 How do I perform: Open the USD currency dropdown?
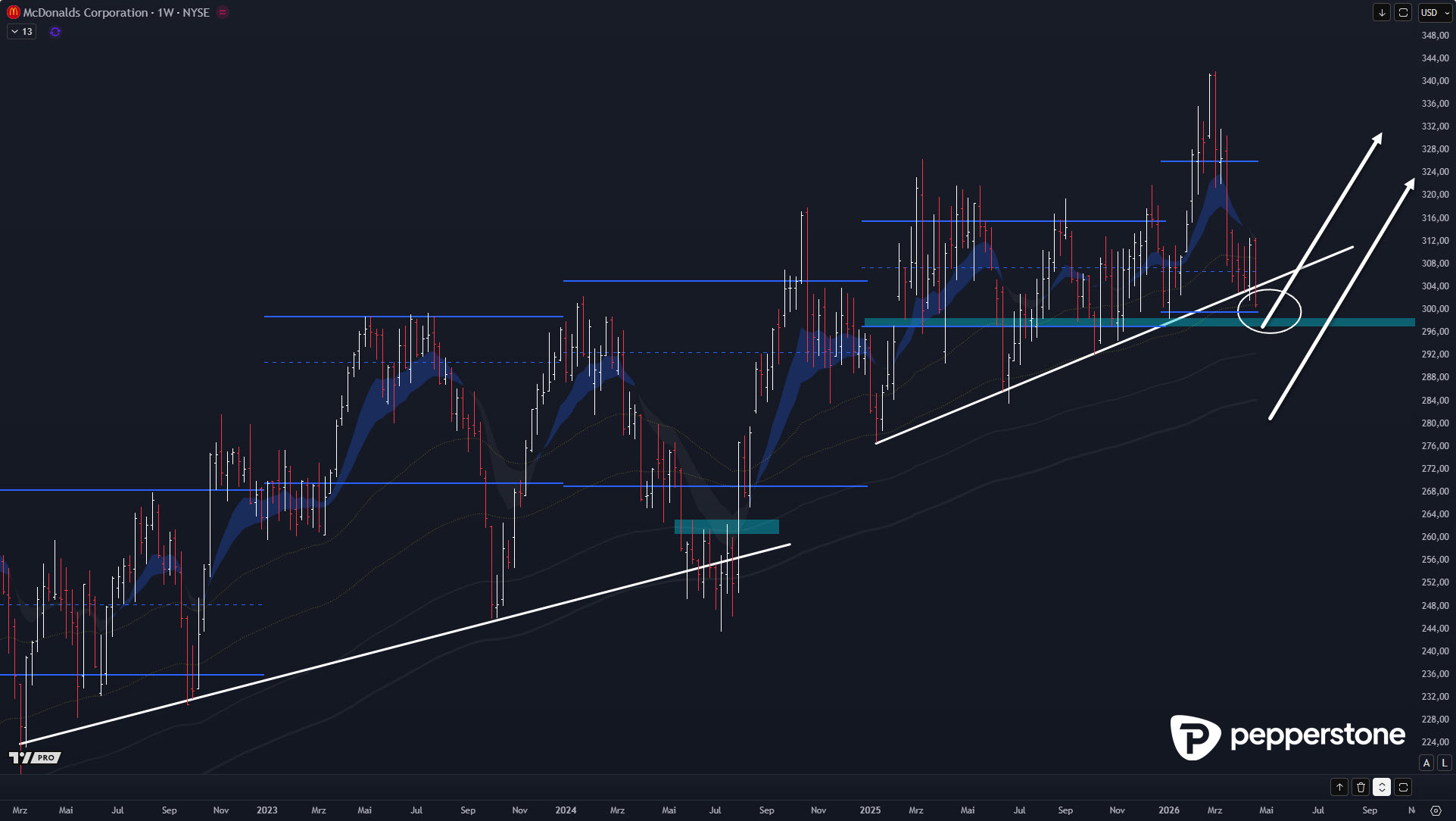point(1434,13)
